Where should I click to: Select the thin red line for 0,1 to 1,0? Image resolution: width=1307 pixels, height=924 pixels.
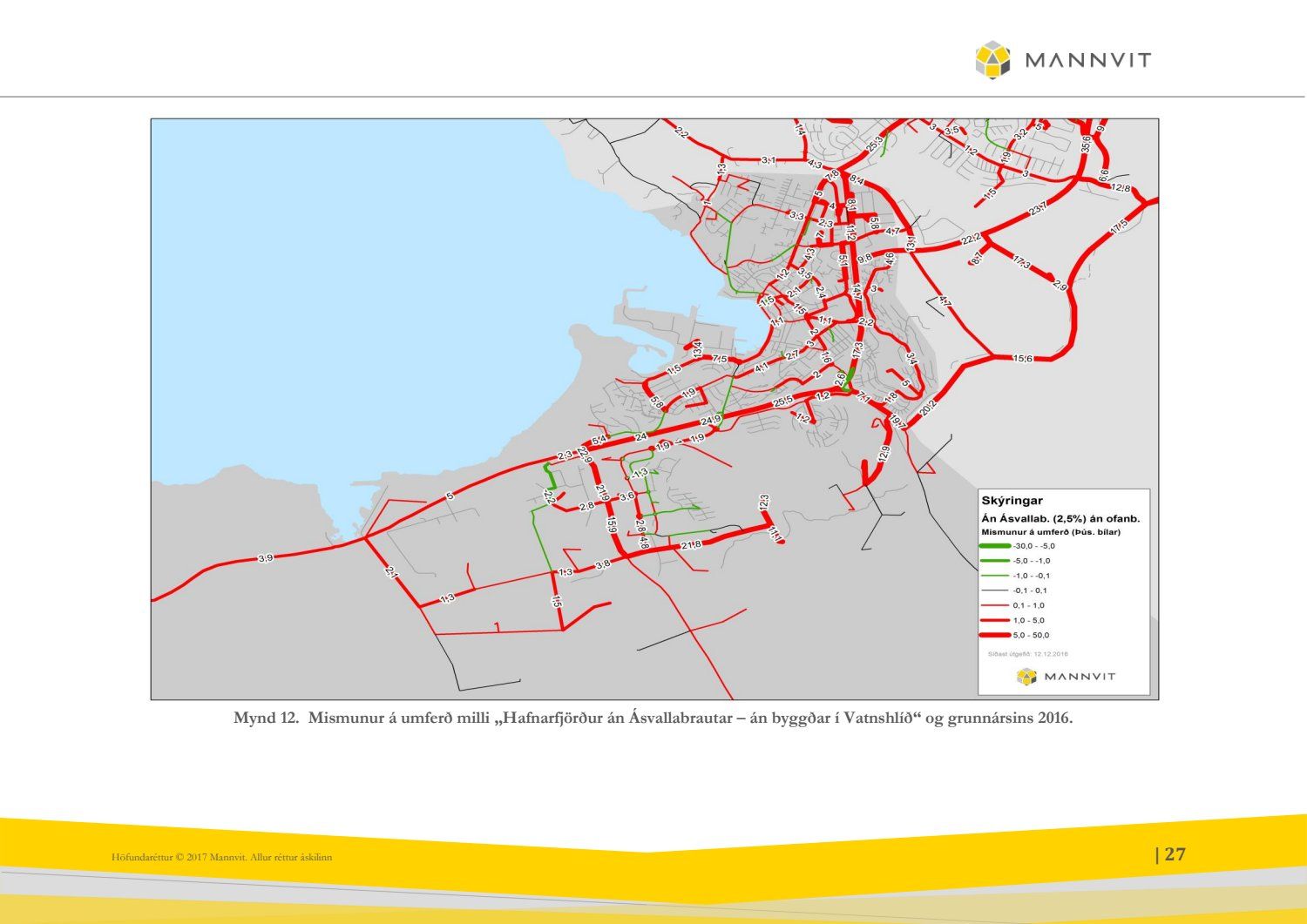tap(994, 605)
